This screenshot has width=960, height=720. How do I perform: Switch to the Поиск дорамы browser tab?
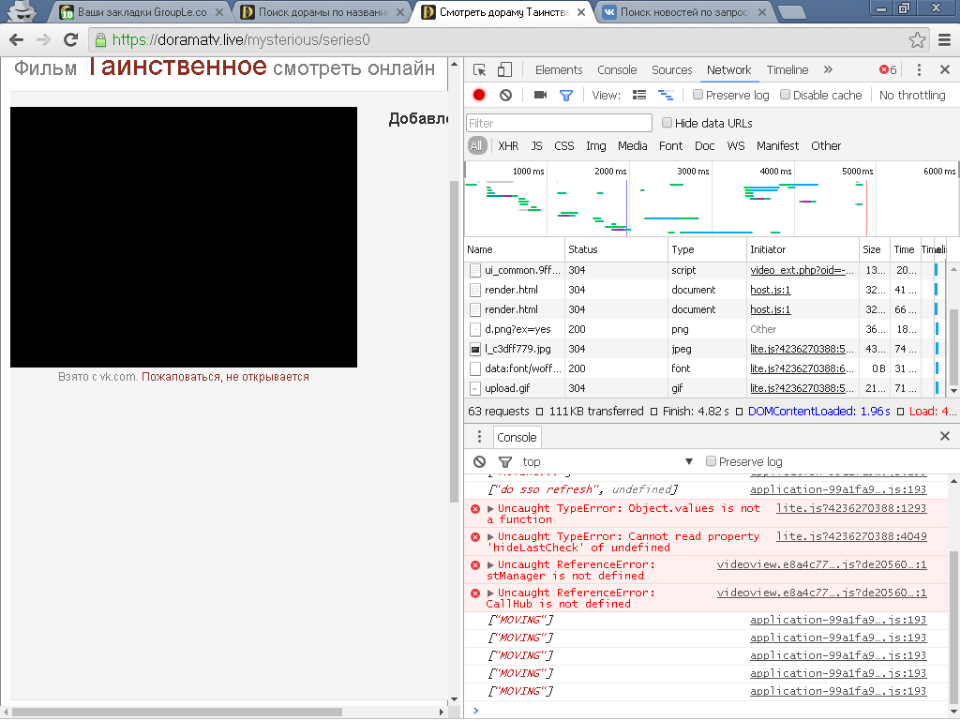[321, 12]
